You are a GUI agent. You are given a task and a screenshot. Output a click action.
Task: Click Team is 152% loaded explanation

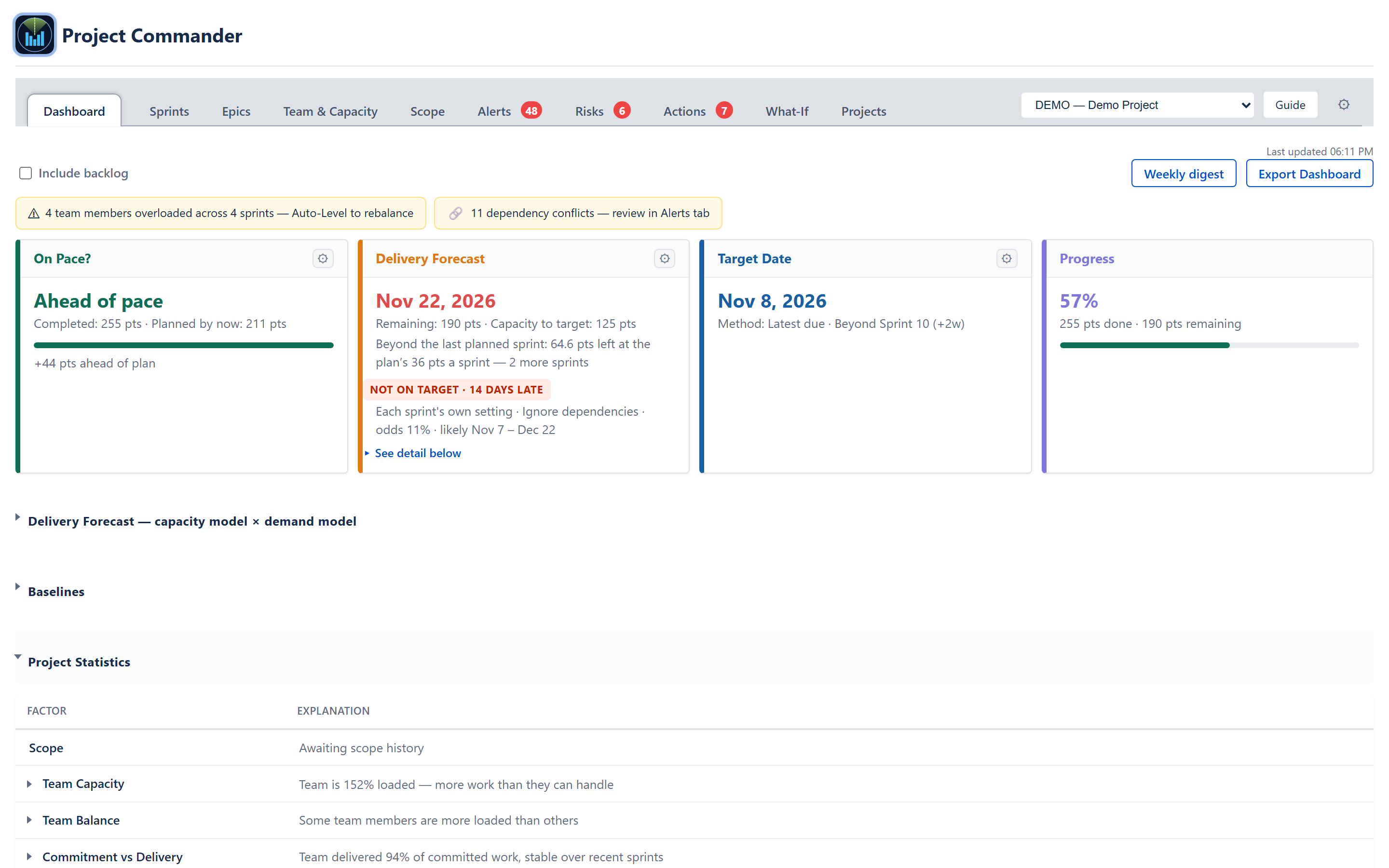click(x=456, y=784)
